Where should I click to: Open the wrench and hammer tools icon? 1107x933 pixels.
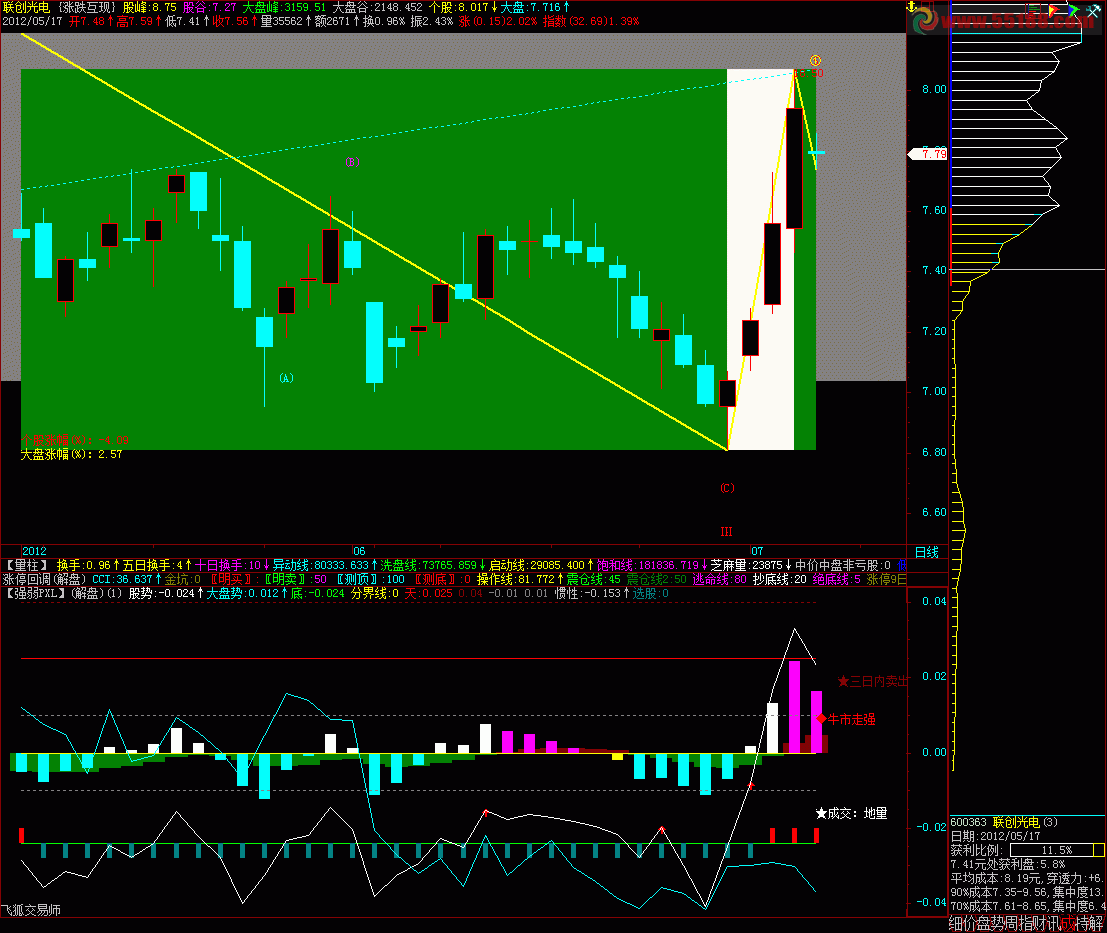point(1093,12)
